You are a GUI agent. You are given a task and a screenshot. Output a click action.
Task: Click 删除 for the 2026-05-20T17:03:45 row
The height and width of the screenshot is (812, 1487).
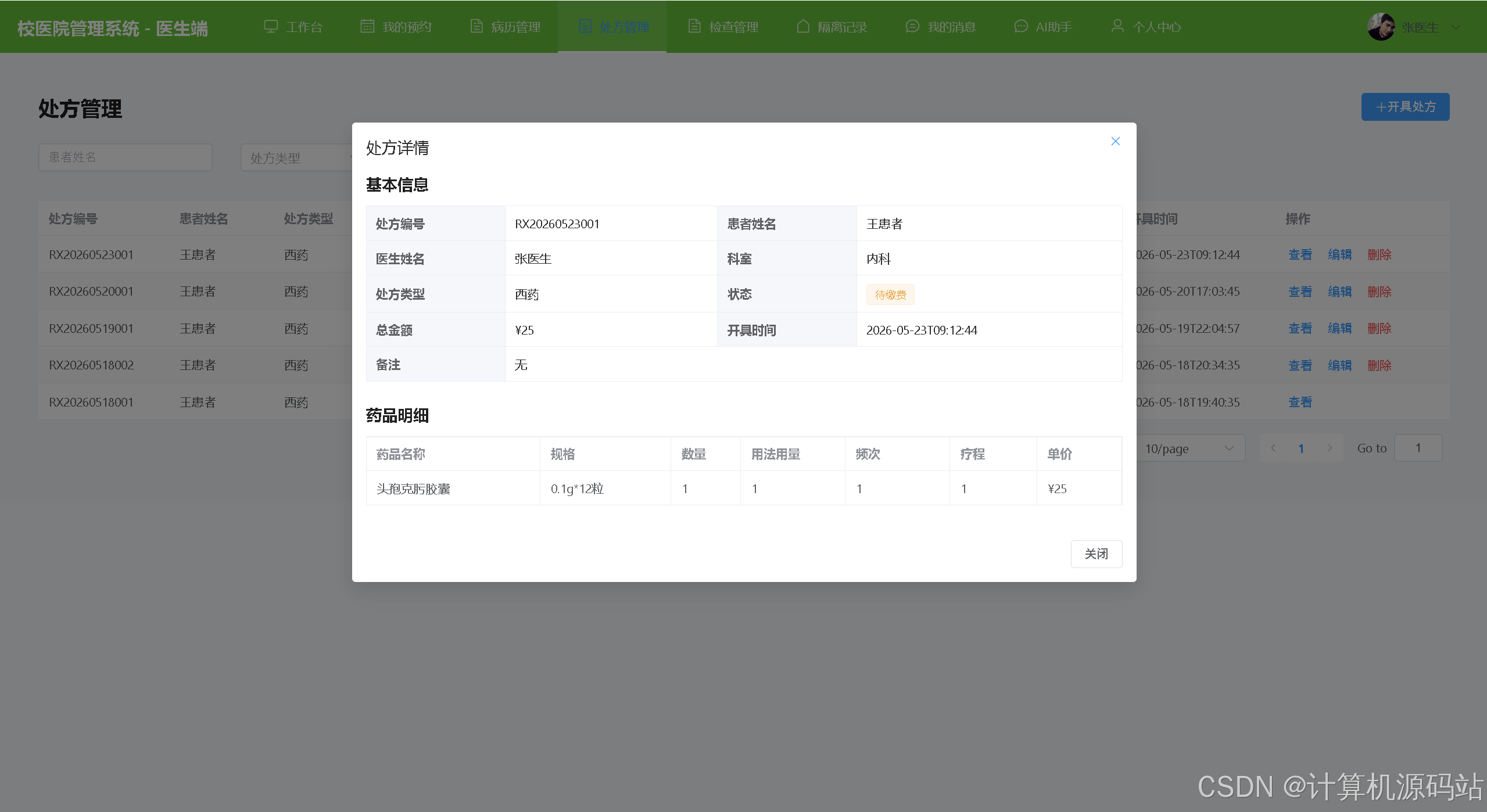point(1379,292)
